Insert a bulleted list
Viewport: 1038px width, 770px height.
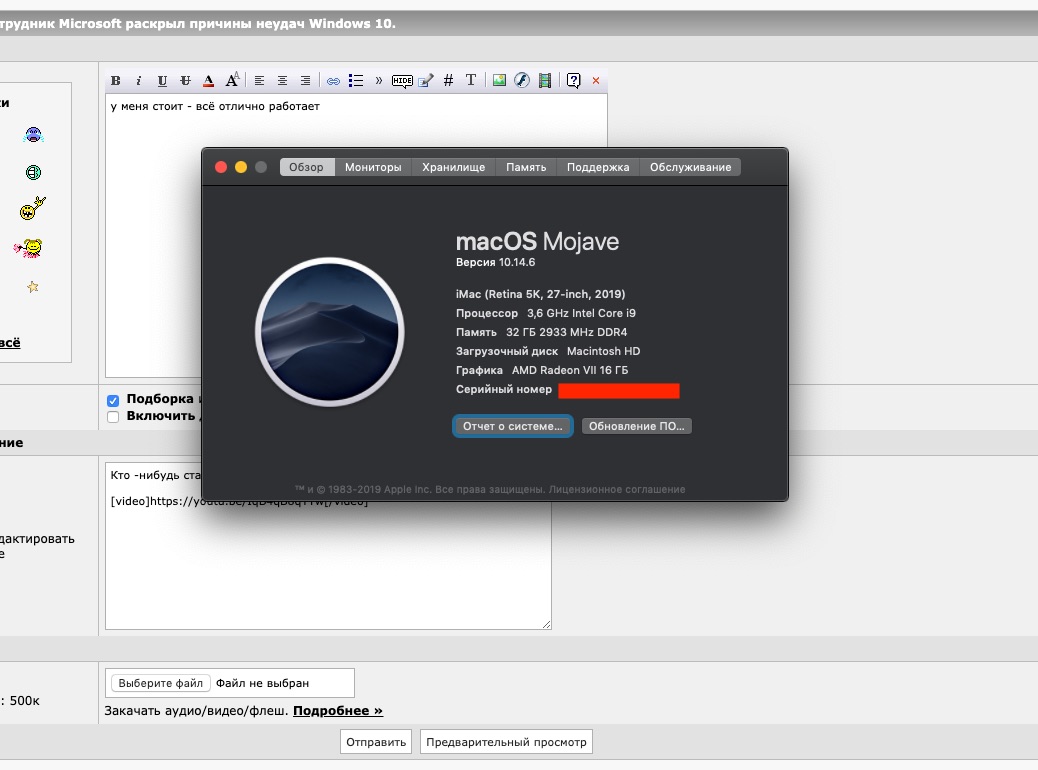tap(356, 81)
